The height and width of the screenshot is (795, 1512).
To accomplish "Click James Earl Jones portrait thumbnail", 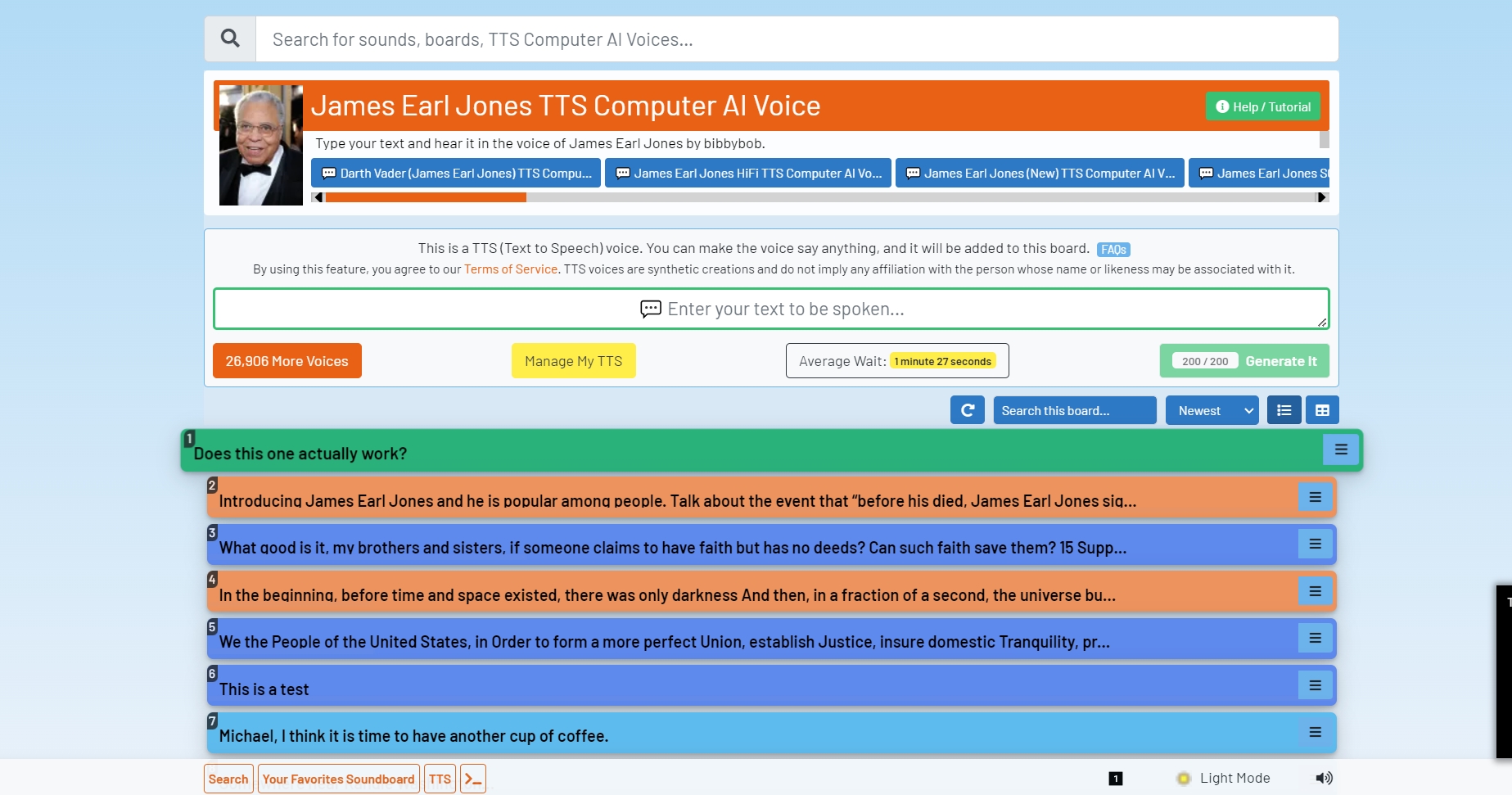I will click(x=261, y=145).
